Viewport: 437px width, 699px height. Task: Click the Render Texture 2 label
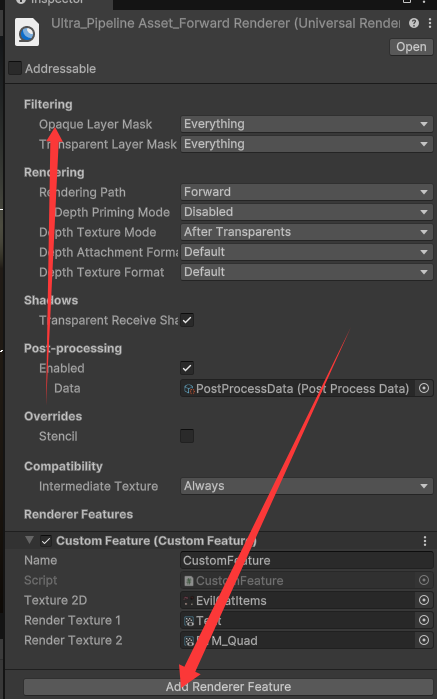pos(73,641)
